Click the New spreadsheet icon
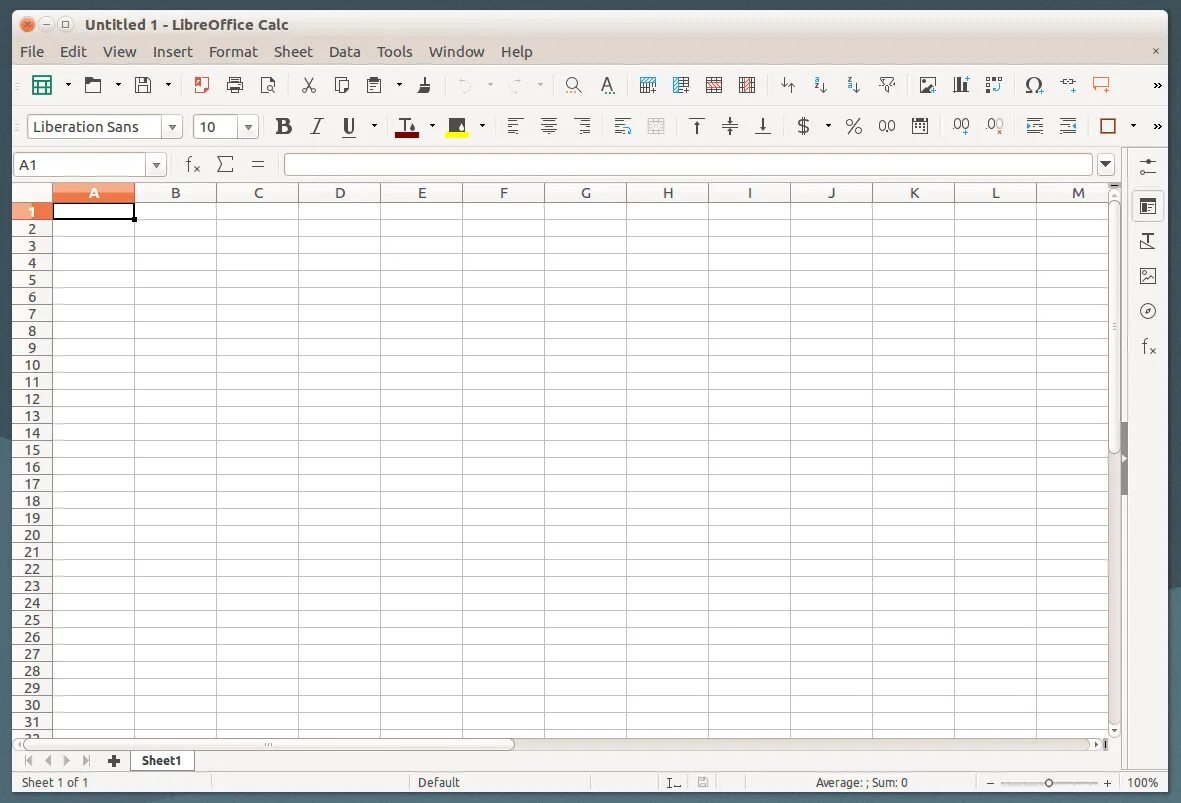1181x803 pixels. point(42,85)
